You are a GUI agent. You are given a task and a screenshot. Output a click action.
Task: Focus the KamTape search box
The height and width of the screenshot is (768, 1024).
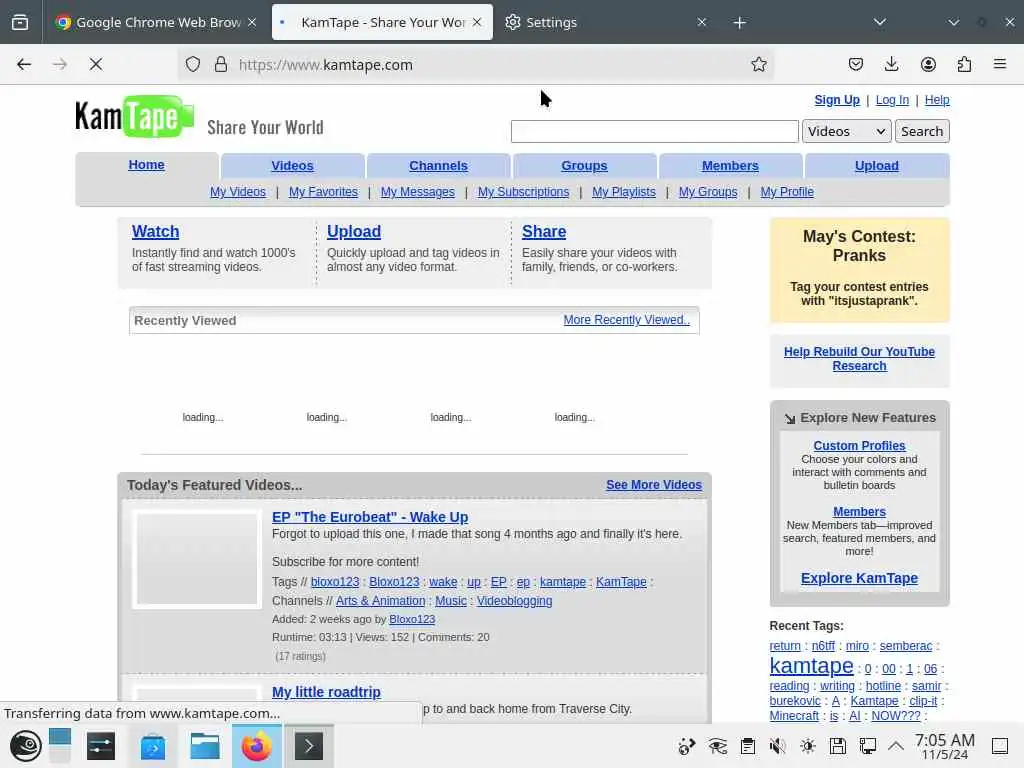pos(654,131)
